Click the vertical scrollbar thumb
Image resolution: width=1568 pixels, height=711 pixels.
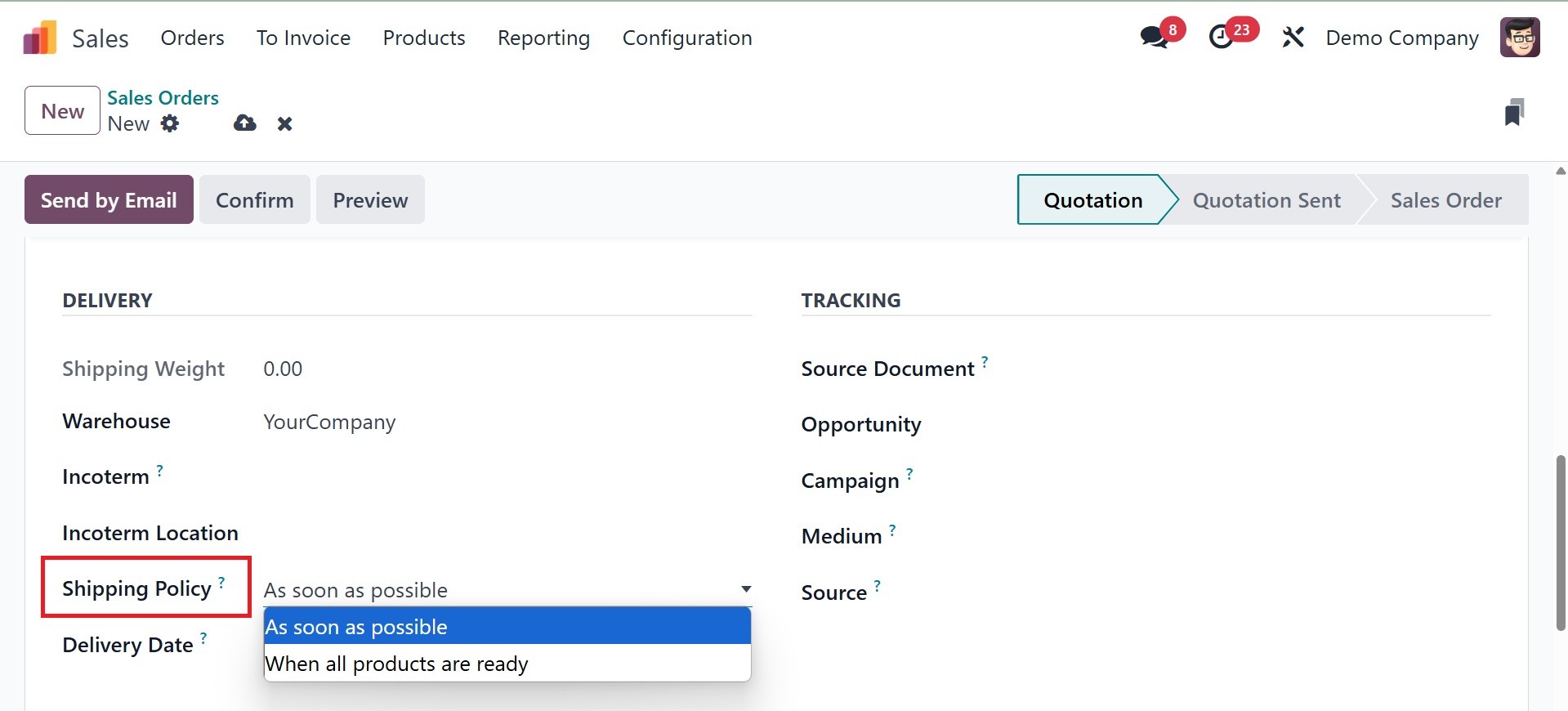(x=1561, y=543)
